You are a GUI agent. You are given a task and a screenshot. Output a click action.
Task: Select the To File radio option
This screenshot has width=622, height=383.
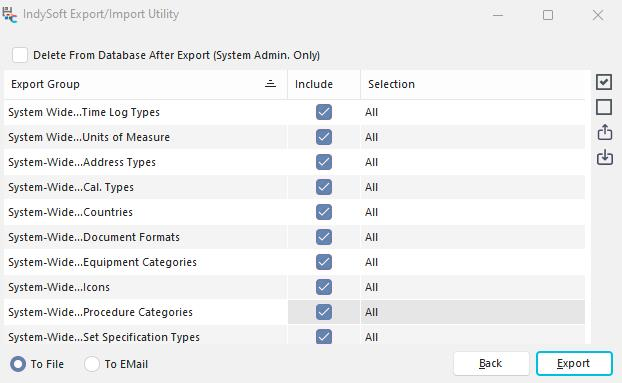point(18,364)
